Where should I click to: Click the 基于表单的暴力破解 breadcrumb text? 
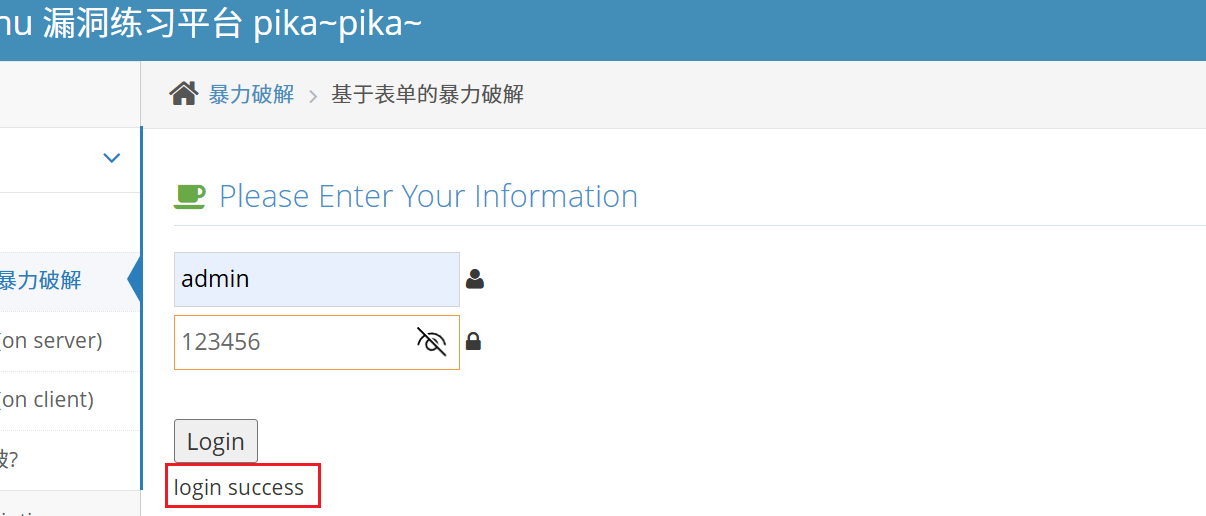pos(427,95)
